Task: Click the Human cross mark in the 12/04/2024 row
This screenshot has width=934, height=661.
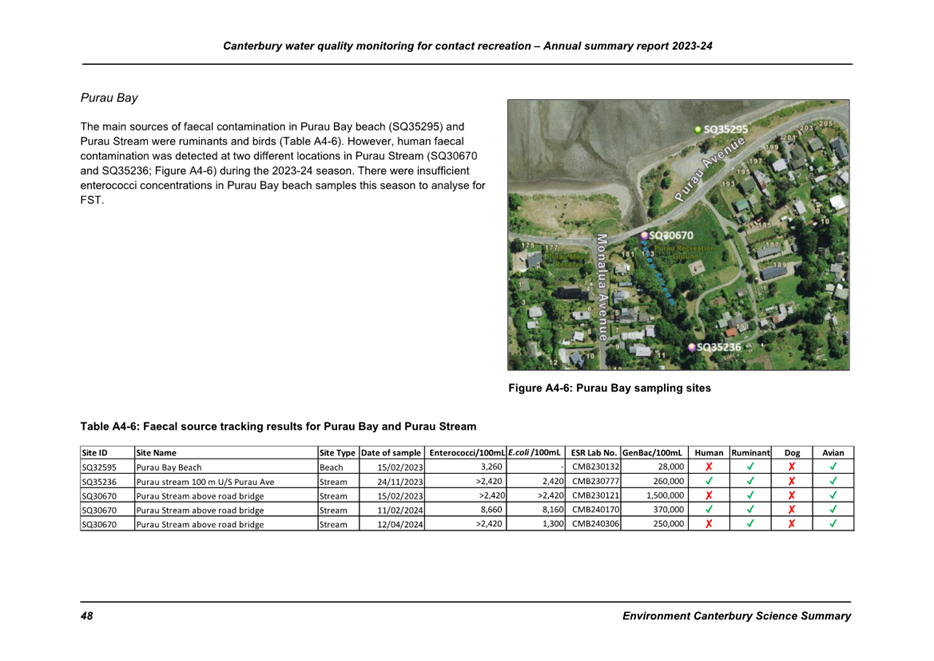Action: coord(709,524)
